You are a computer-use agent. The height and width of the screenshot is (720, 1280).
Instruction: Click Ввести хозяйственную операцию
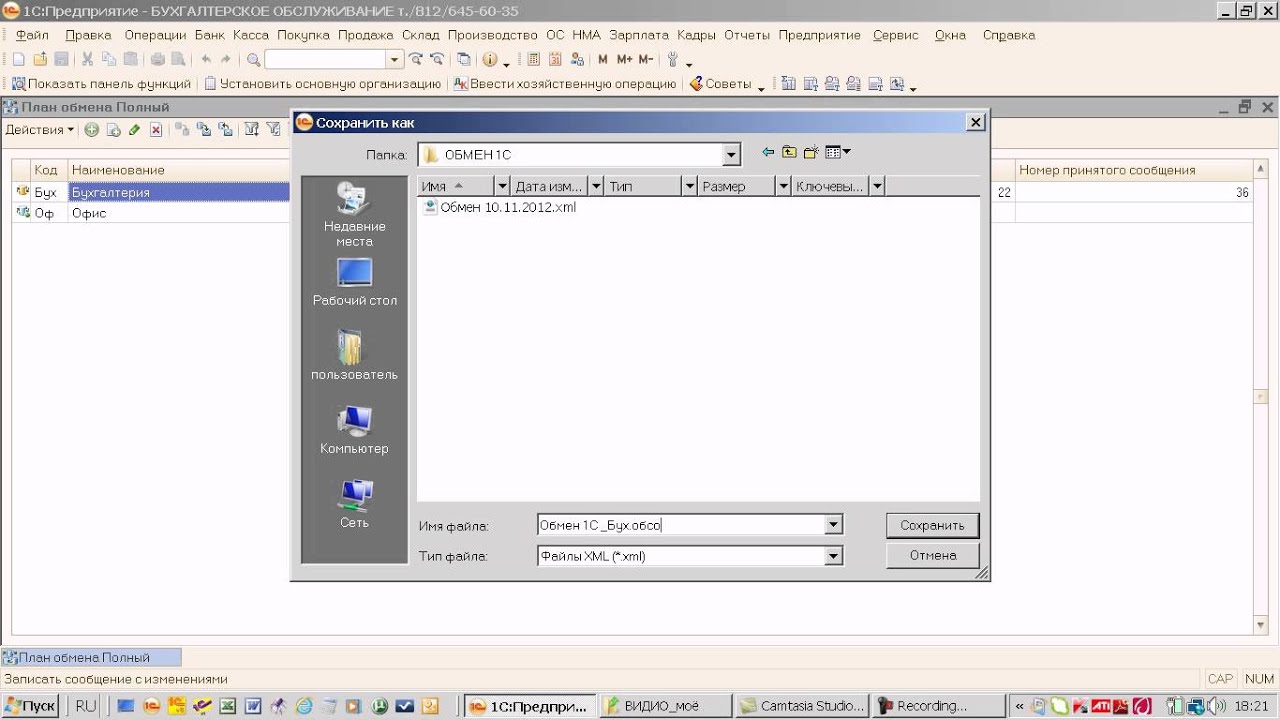click(565, 85)
